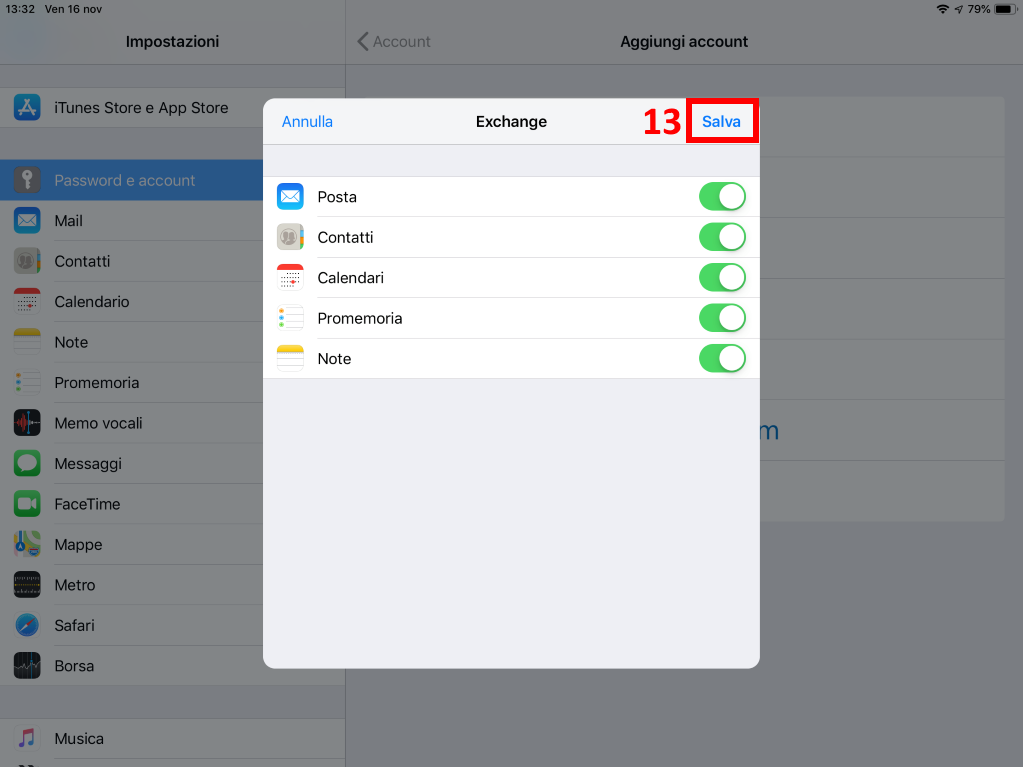Tap the Note icon in Exchange dialog
Screen dimensions: 1023x767
(290, 358)
